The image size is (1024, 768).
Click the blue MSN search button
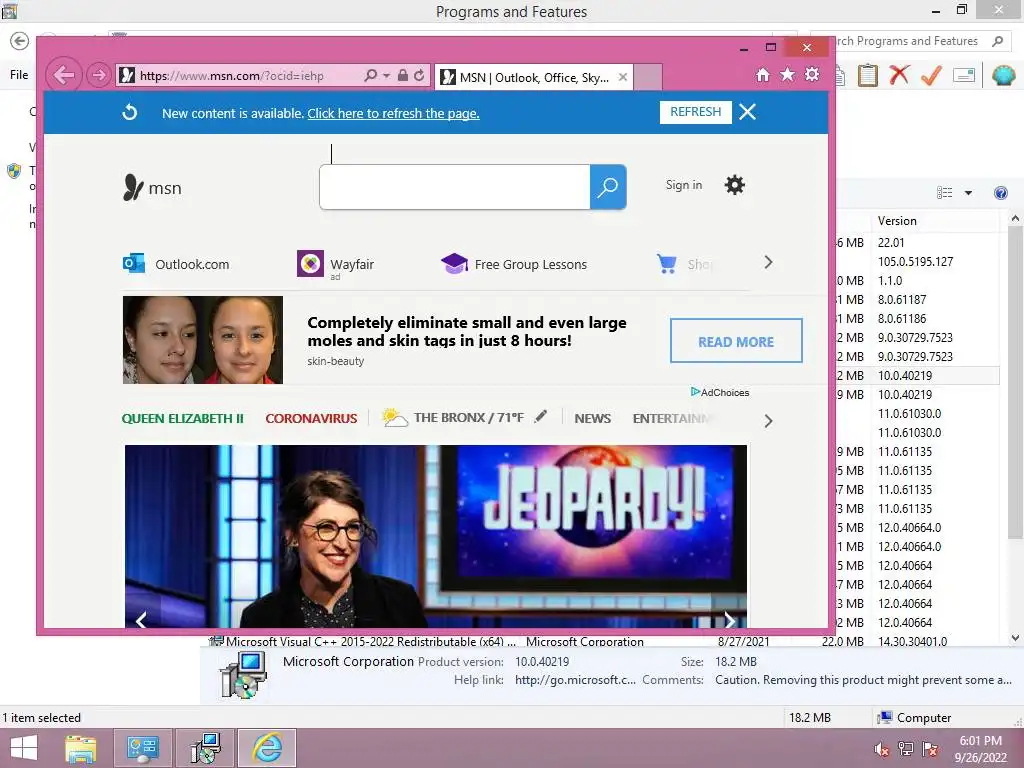pyautogui.click(x=608, y=187)
